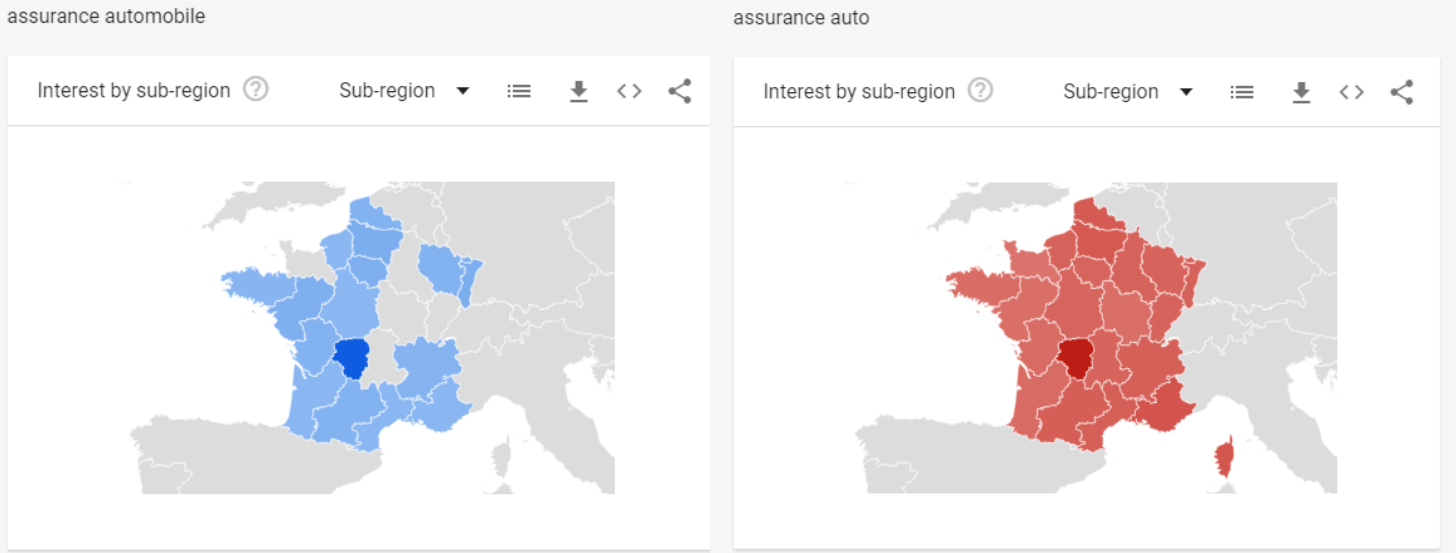Screen dimensions: 1456x553
Task: Open Sub-region dropdown in assurance auto panel
Action: (x=1128, y=92)
